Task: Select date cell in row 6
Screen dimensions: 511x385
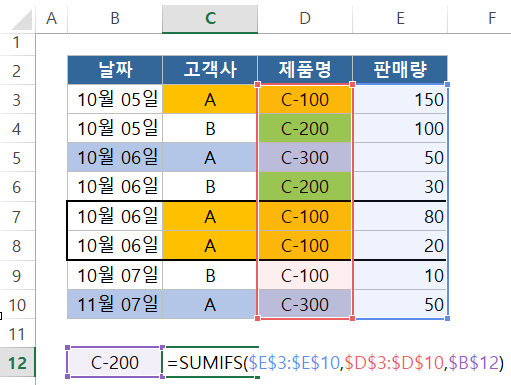Action: pos(115,187)
